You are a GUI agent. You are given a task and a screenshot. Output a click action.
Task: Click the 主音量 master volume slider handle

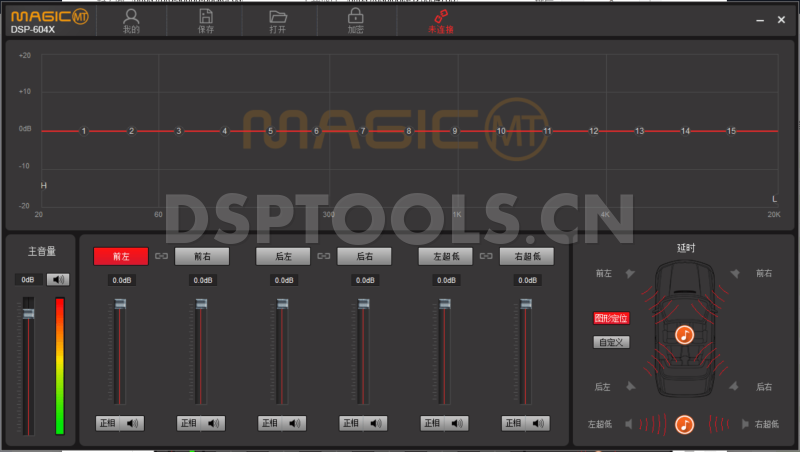coord(28,314)
